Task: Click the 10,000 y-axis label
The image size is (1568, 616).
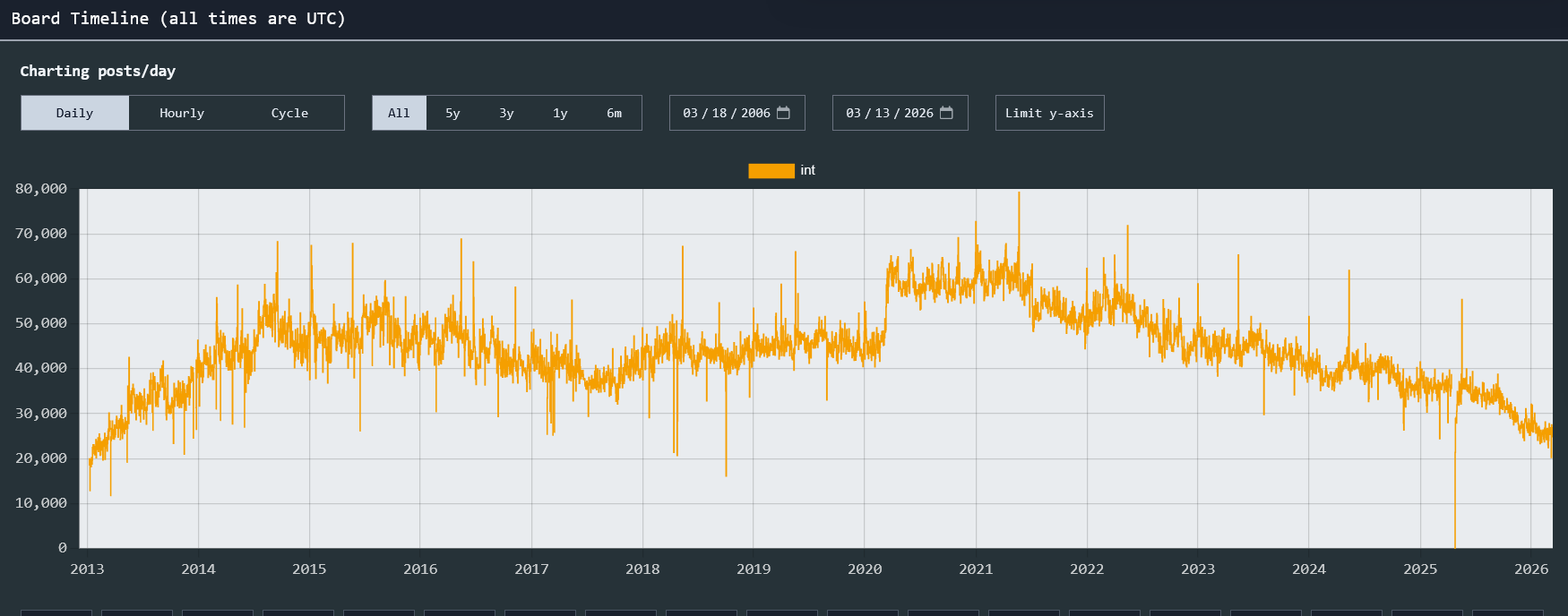Action: 41,503
